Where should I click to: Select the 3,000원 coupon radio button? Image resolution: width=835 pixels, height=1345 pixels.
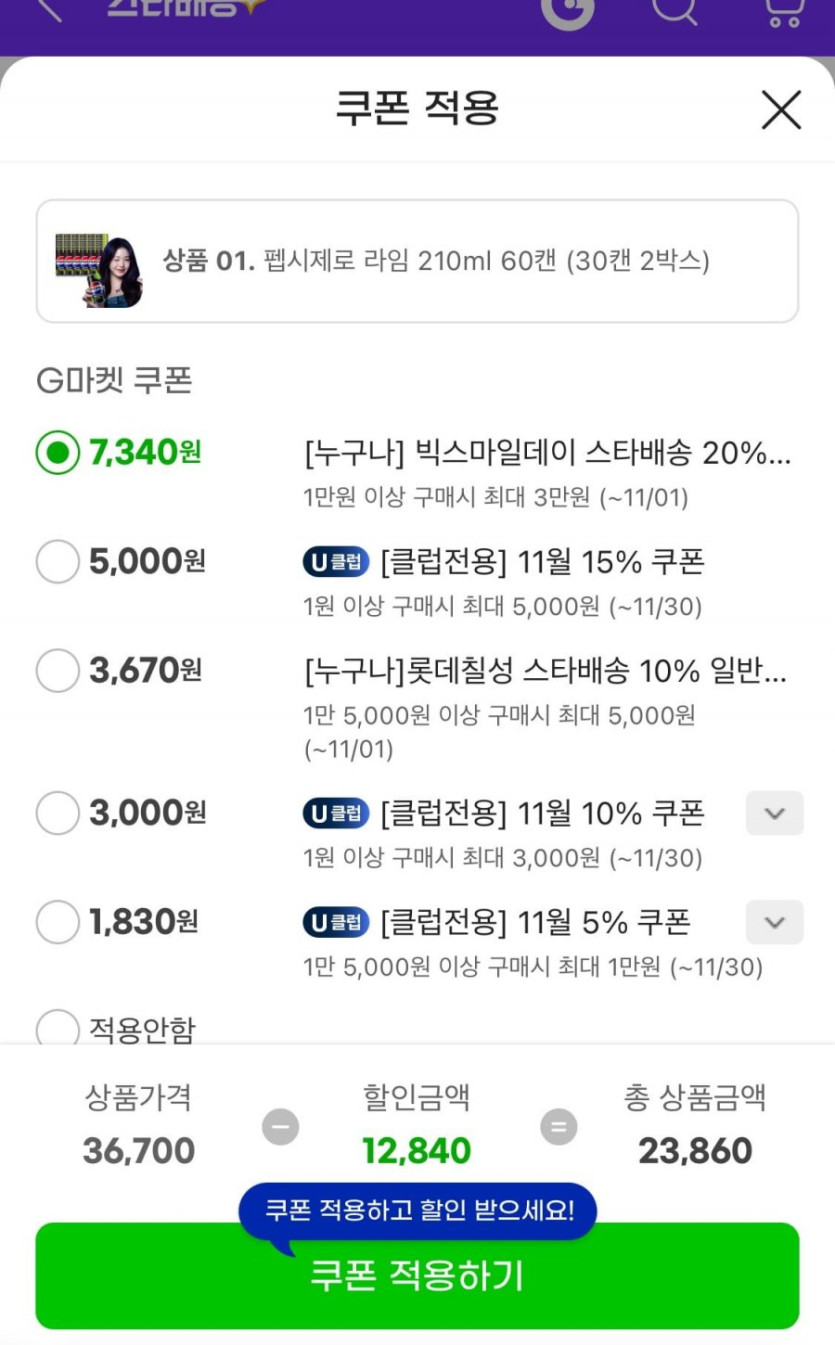(x=57, y=813)
